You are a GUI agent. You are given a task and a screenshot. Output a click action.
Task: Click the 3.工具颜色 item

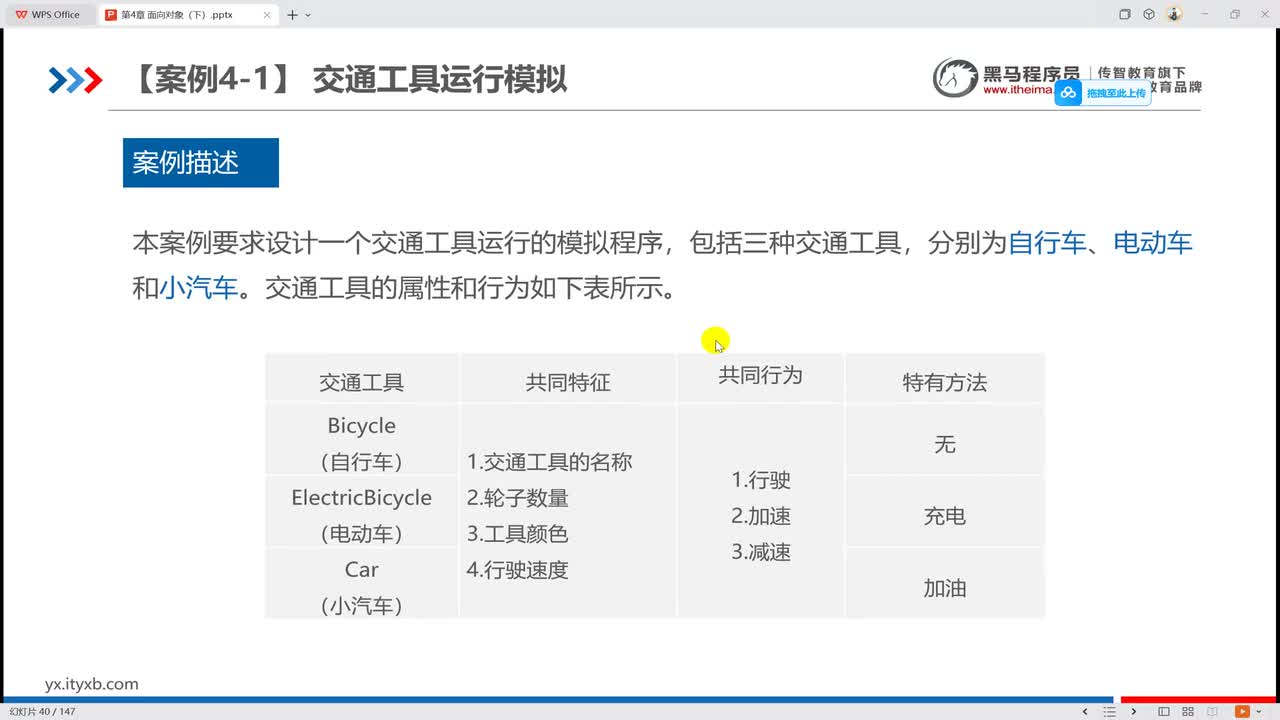[x=517, y=534]
